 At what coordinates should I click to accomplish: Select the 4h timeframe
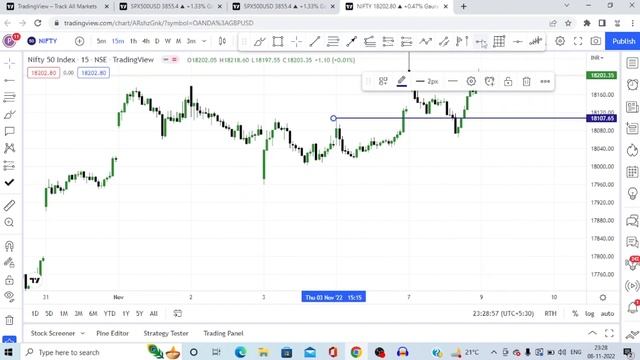tap(146, 41)
